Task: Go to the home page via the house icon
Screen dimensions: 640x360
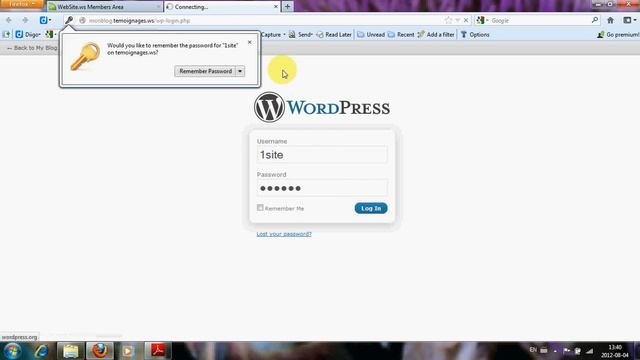Action: pos(610,20)
